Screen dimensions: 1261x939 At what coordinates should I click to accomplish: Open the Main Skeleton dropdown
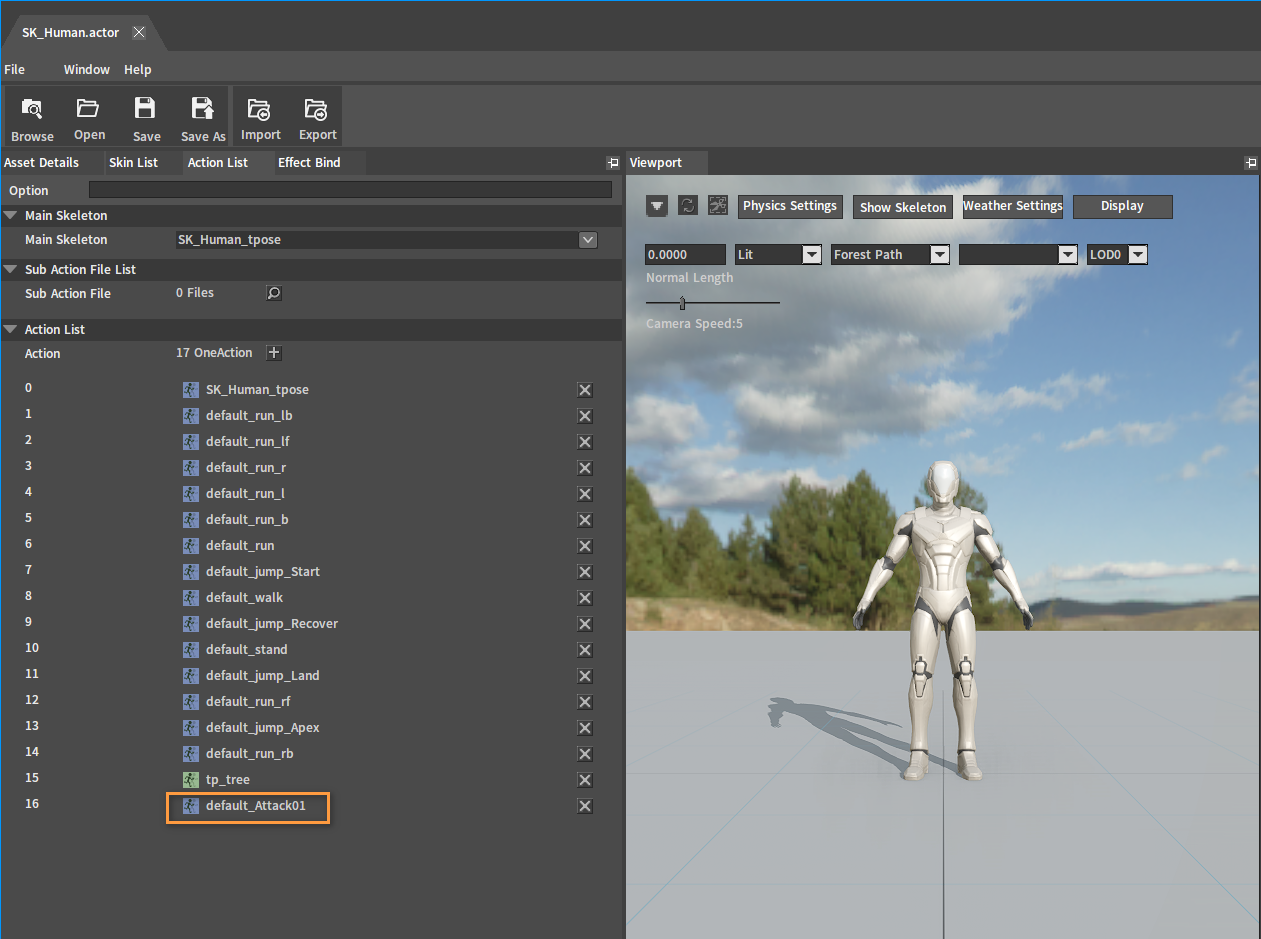point(588,240)
